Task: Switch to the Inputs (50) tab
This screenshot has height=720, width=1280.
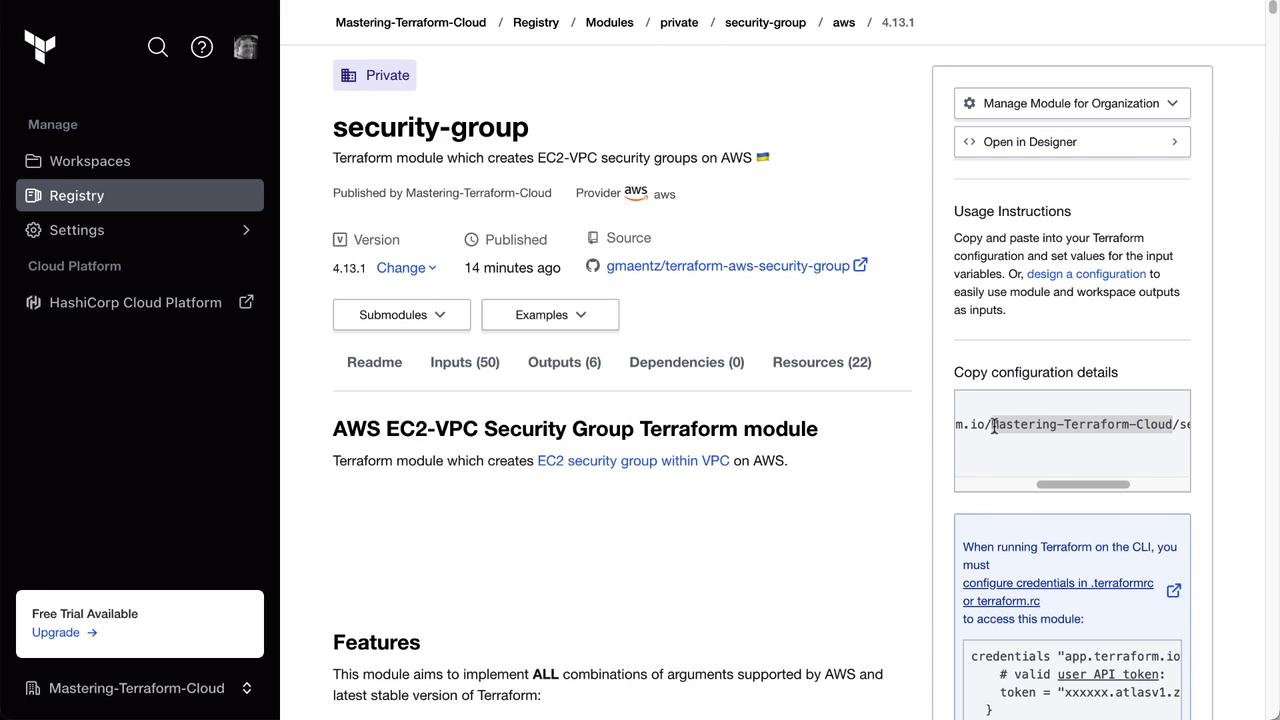Action: 465,362
